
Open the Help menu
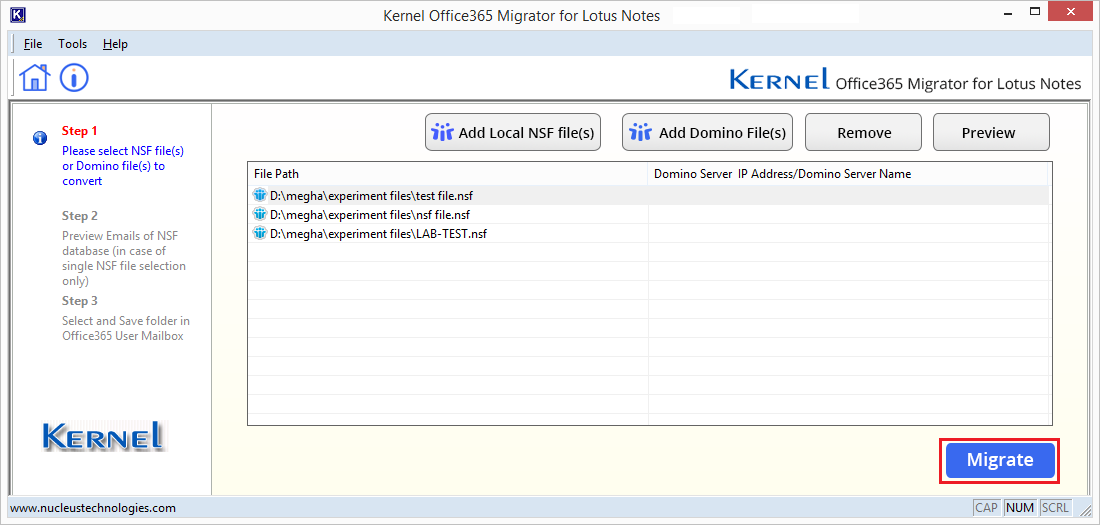[115, 44]
